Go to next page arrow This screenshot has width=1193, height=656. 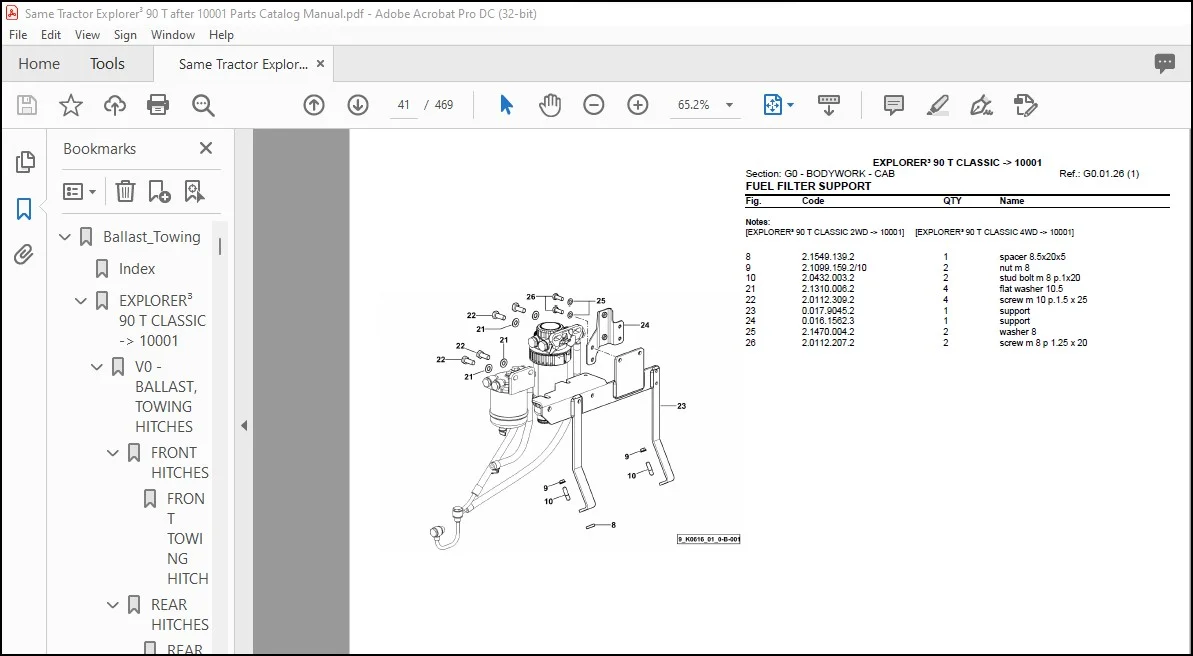[x=358, y=105]
